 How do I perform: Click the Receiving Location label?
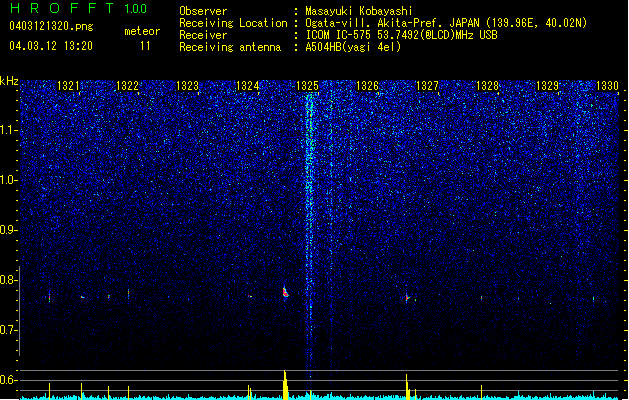[x=233, y=23]
